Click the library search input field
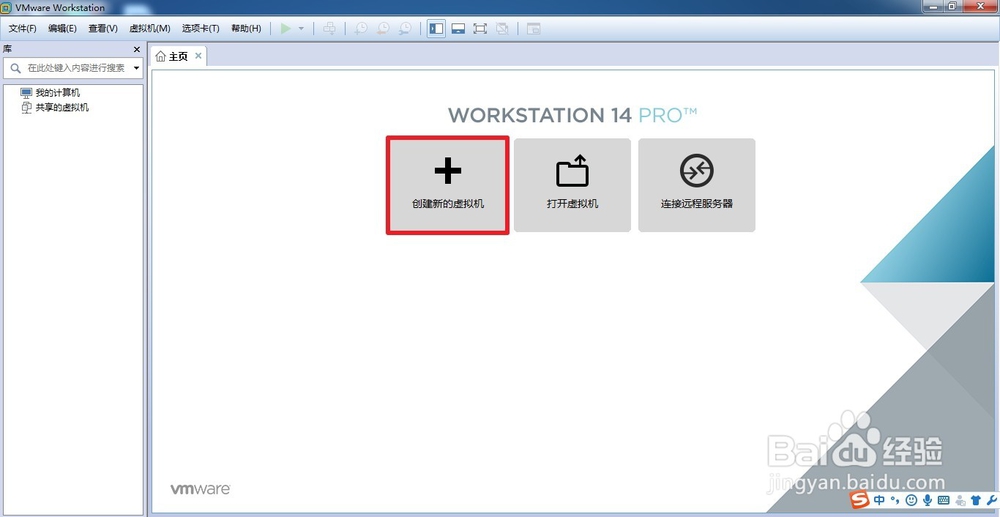Image resolution: width=1000 pixels, height=517 pixels. 75,68
